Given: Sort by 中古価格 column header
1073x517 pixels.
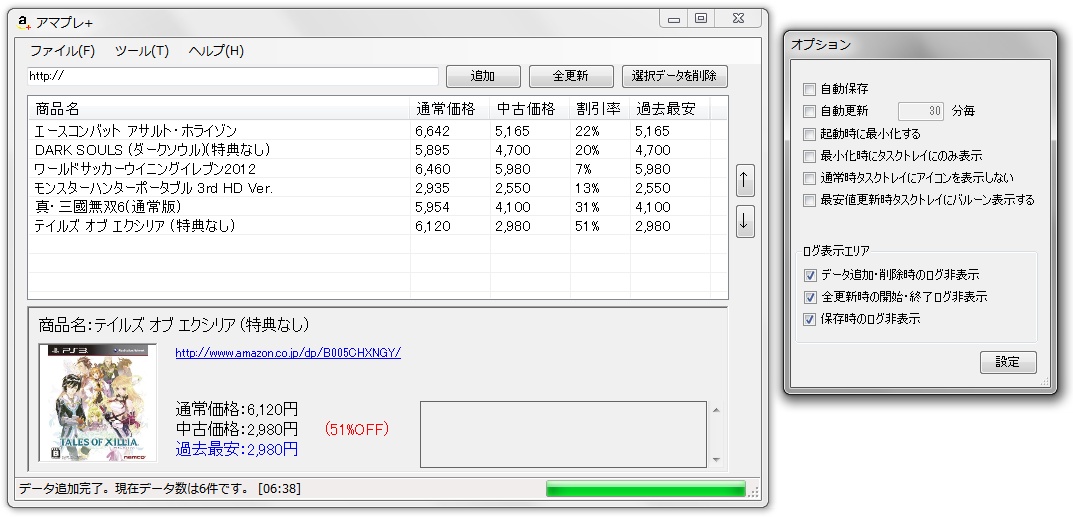Looking at the screenshot, I should (530, 109).
